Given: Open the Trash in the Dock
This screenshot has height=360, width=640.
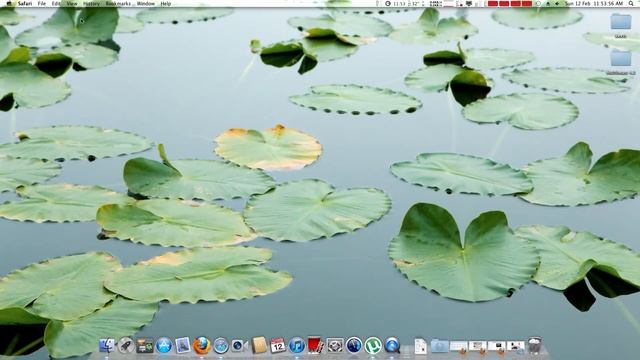Looking at the screenshot, I should pyautogui.click(x=535, y=345).
